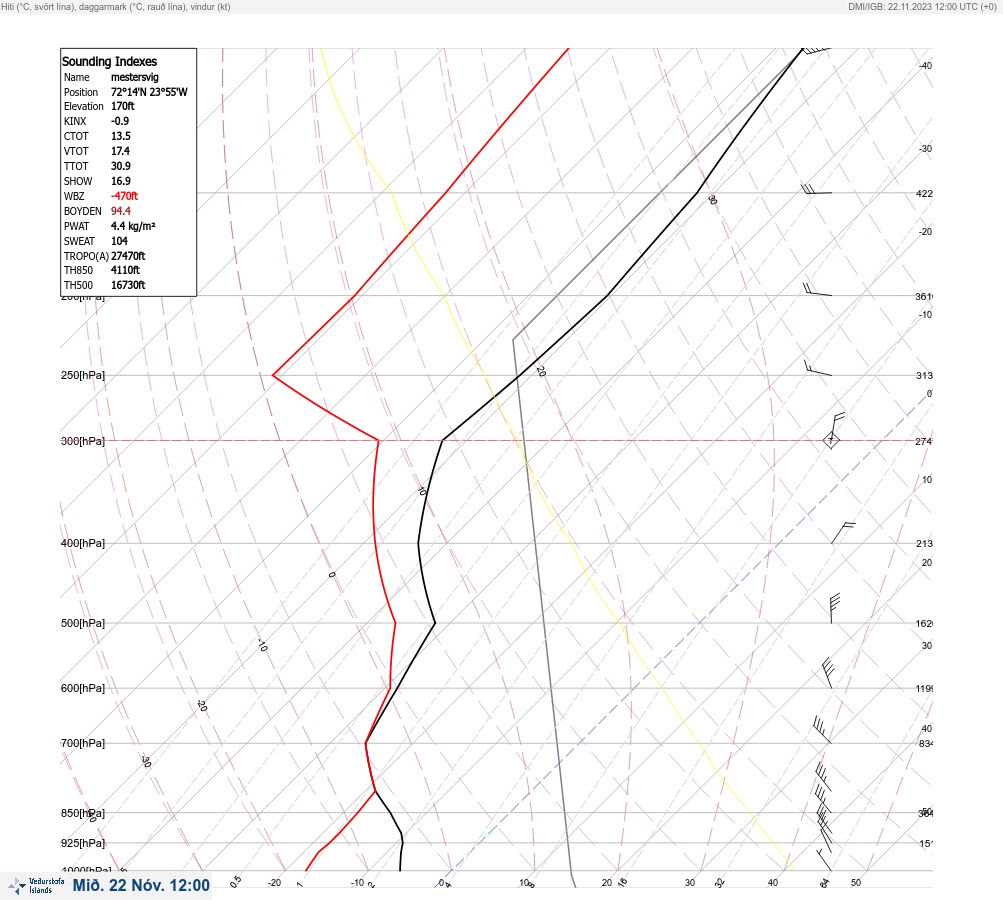1003x900 pixels.
Task: Click the 925[hPa] pressure label
Action: [83, 843]
